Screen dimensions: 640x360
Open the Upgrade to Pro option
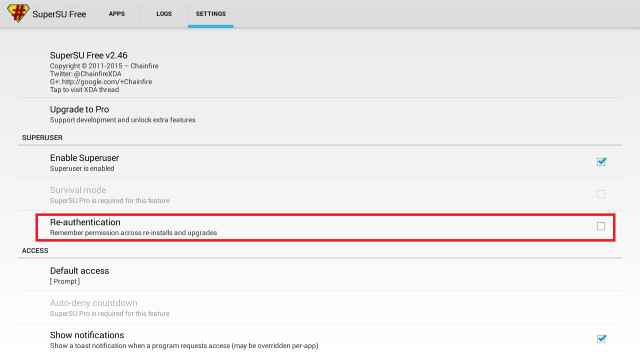click(x=320, y=114)
